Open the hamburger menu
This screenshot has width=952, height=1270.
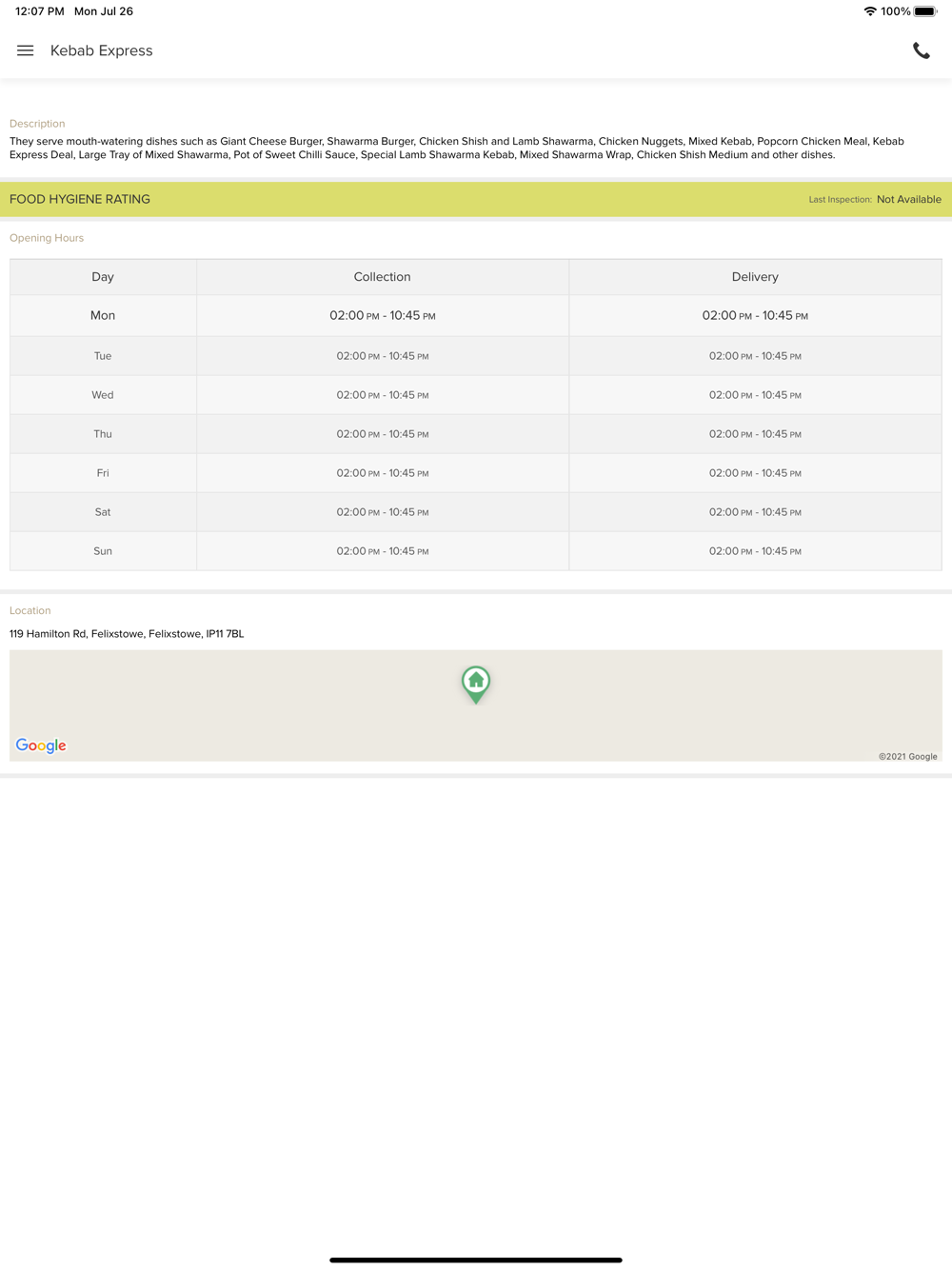tap(26, 50)
